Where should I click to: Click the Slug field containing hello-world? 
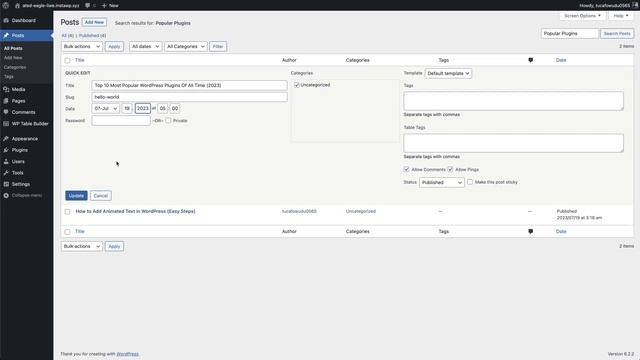(x=189, y=97)
